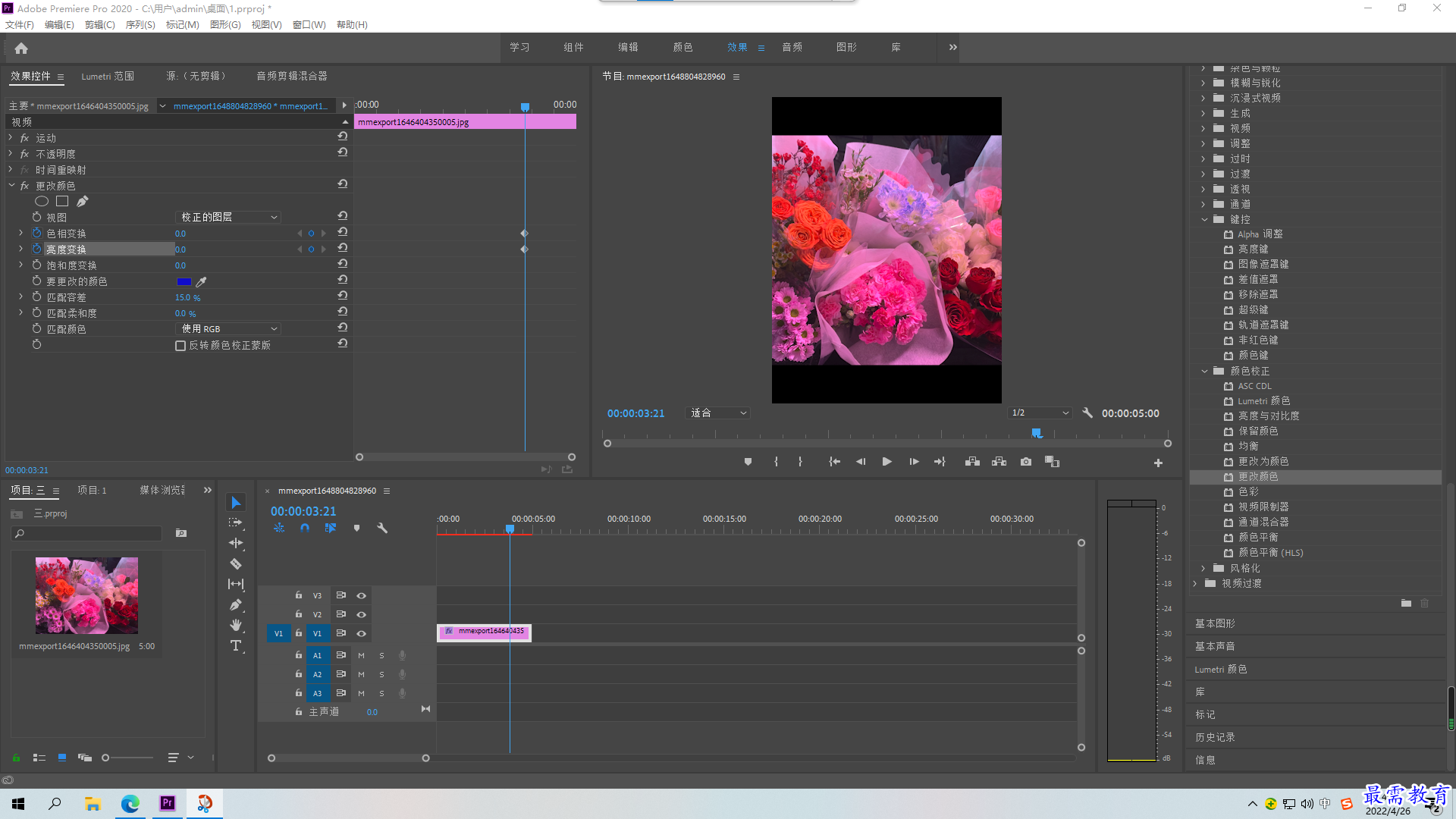1456x819 pixels.
Task: Step forward one frame in Program monitor
Action: pos(914,462)
